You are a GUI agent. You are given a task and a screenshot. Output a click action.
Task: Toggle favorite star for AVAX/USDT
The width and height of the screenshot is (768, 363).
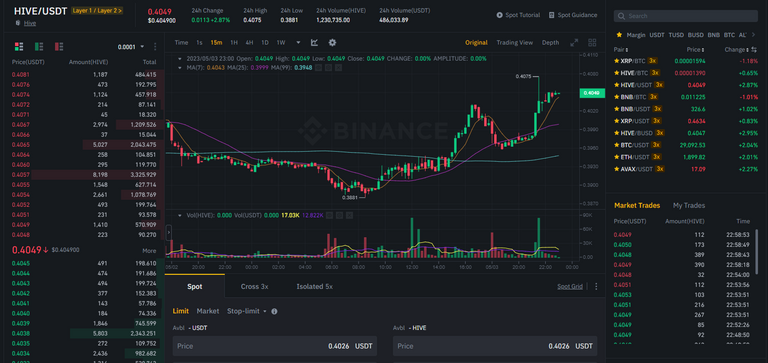(x=616, y=169)
